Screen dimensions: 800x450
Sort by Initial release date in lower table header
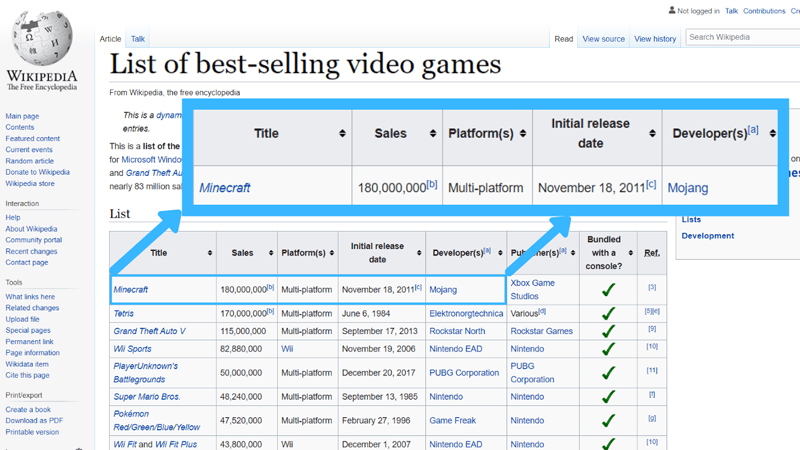click(419, 253)
